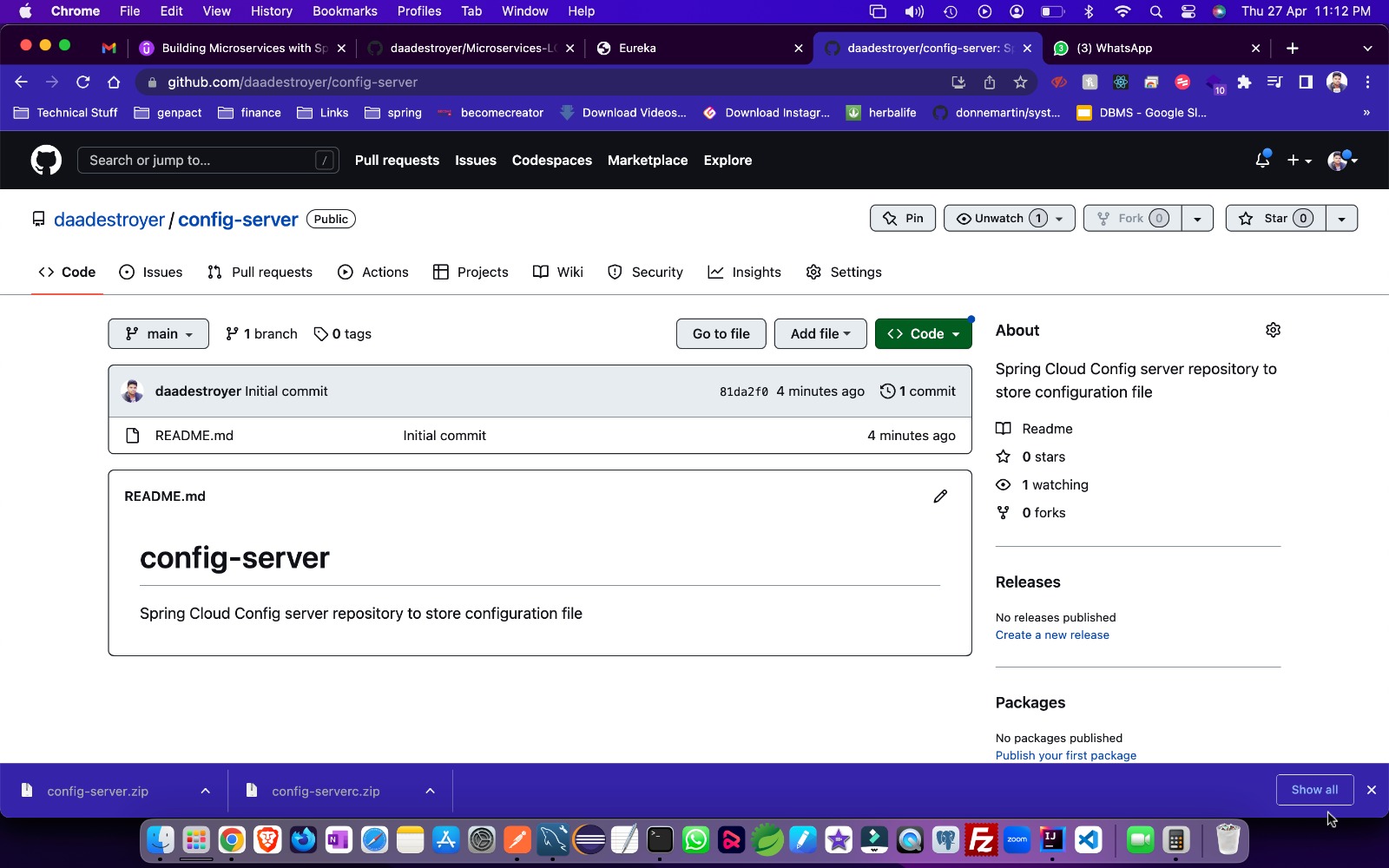
Task: Open the Create a new release link
Action: [x=1052, y=635]
